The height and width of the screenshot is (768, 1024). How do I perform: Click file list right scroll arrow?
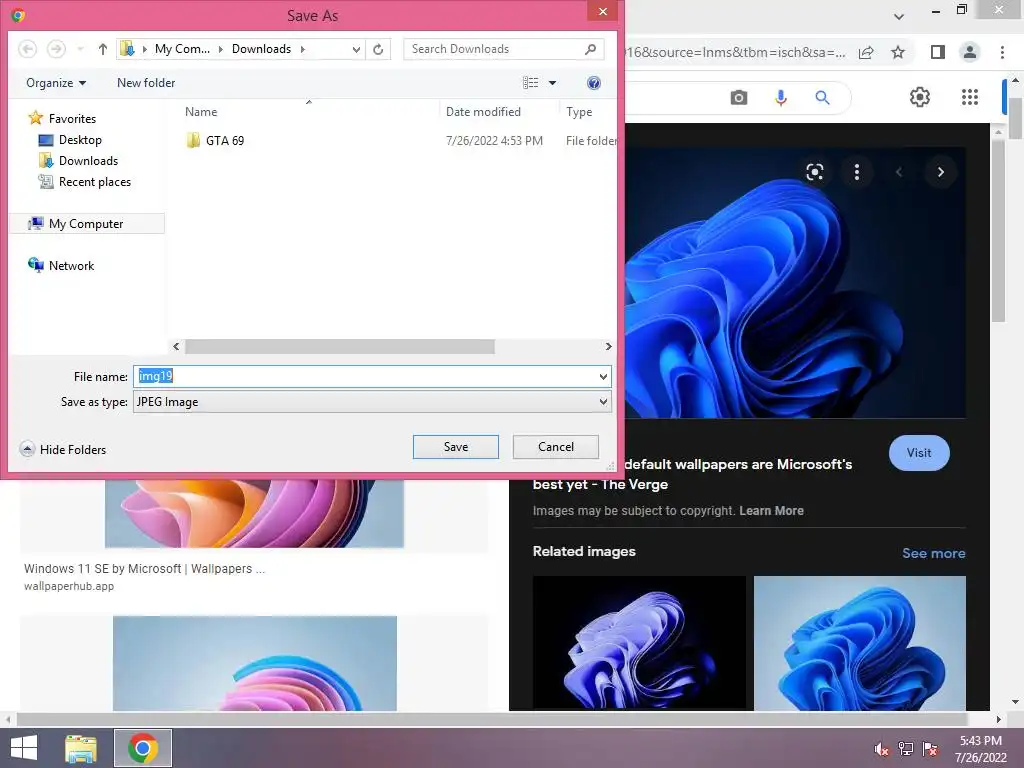[608, 347]
